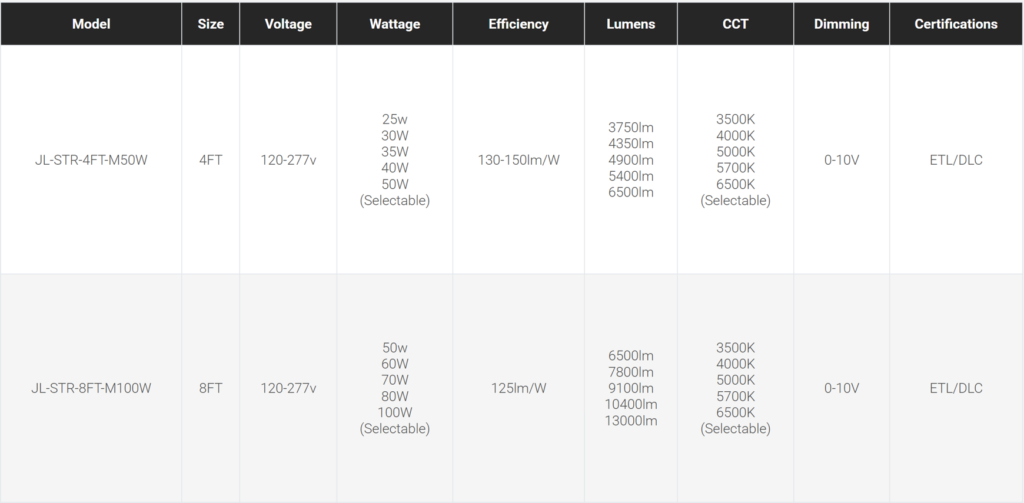This screenshot has width=1024, height=503.
Task: Select the 4FT size cell
Action: pos(211,160)
